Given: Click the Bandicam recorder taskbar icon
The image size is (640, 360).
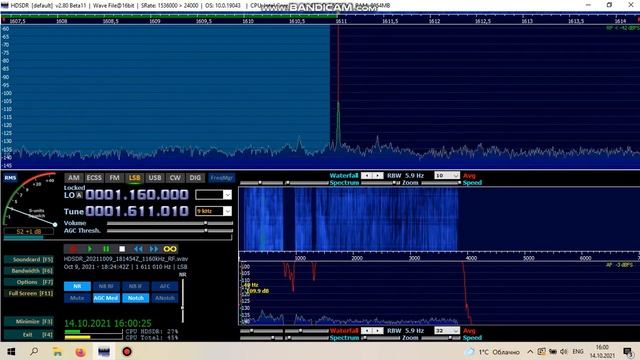Looking at the screenshot, I should click(x=127, y=351).
